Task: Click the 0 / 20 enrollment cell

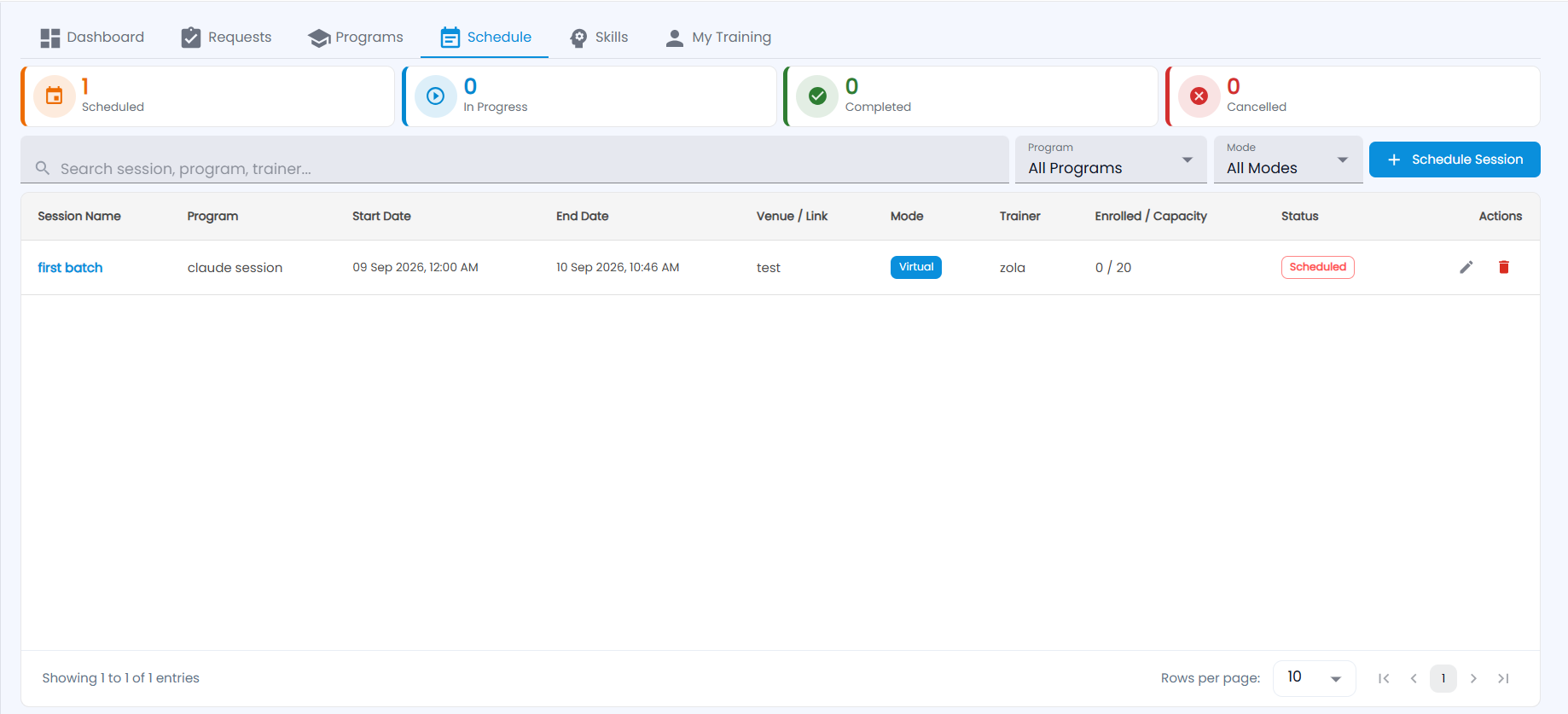Action: [1113, 268]
